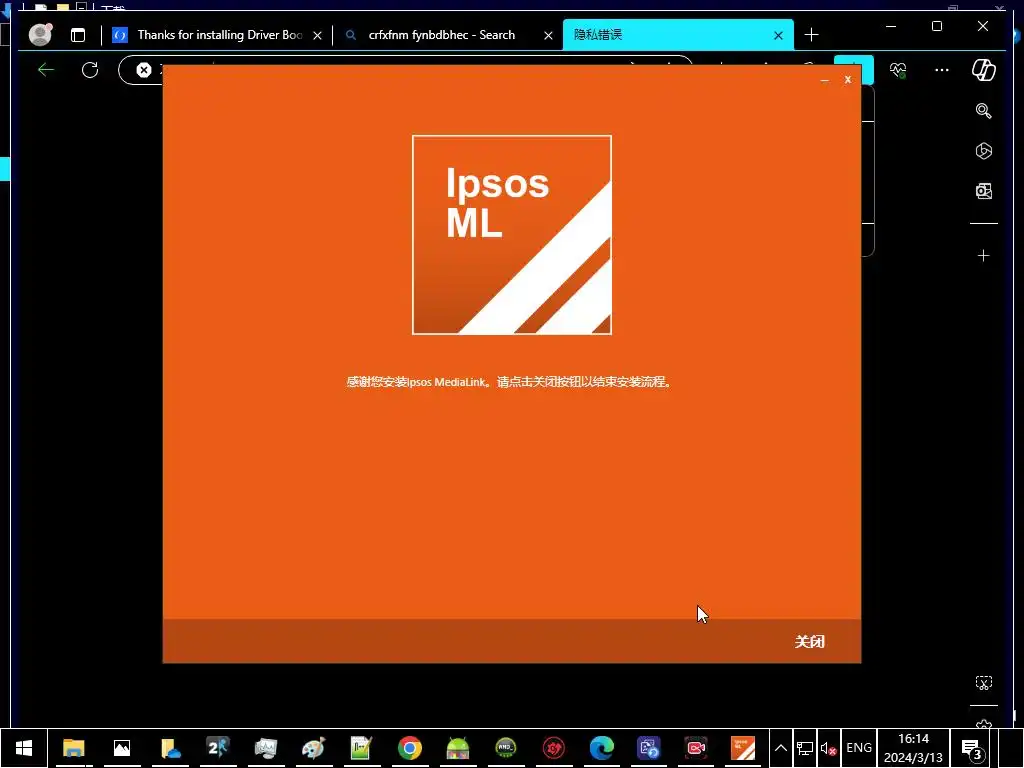Refresh the page in Edge

pos(90,70)
